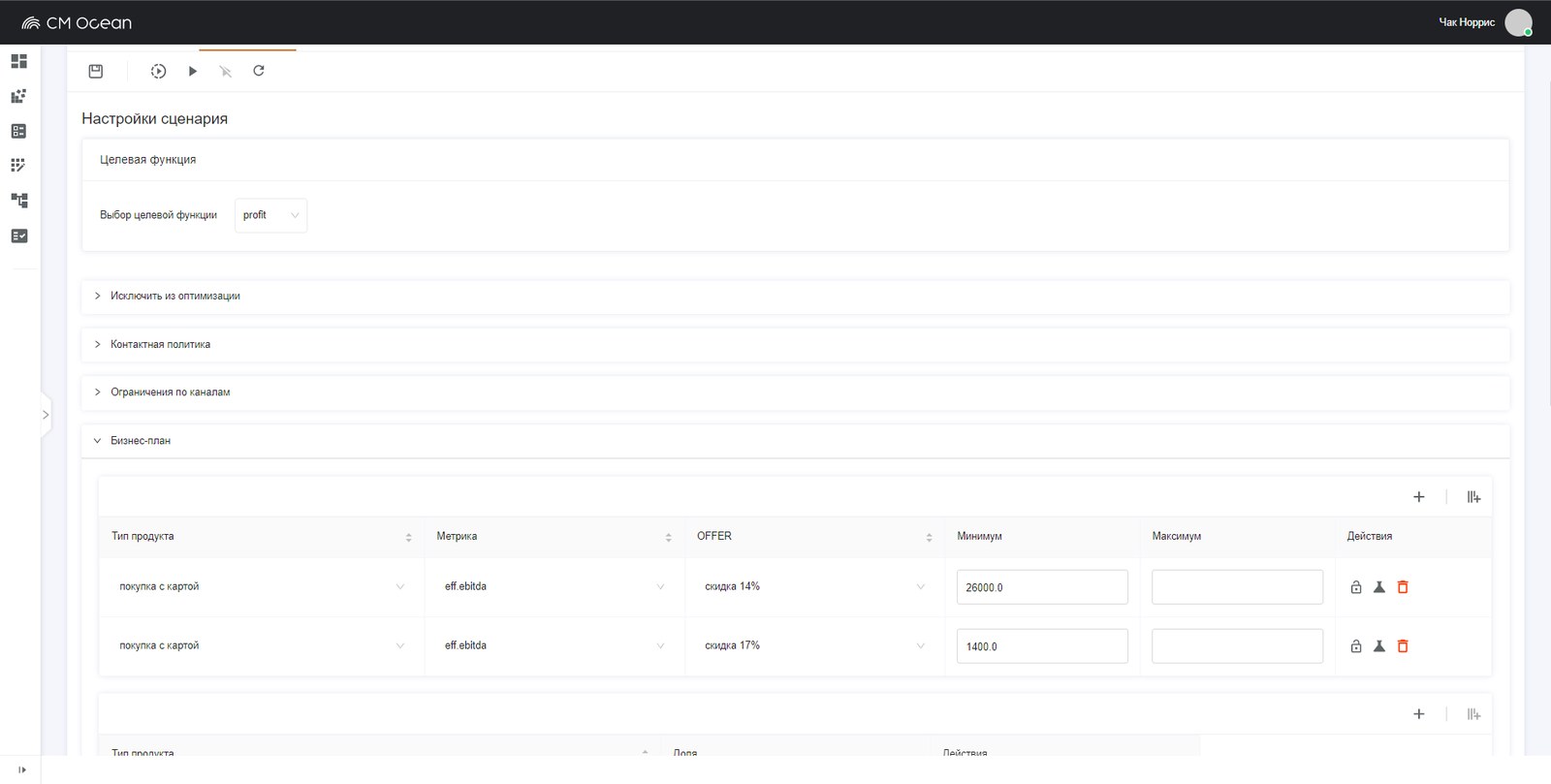Click the Чак Норрис user name

click(1467, 22)
